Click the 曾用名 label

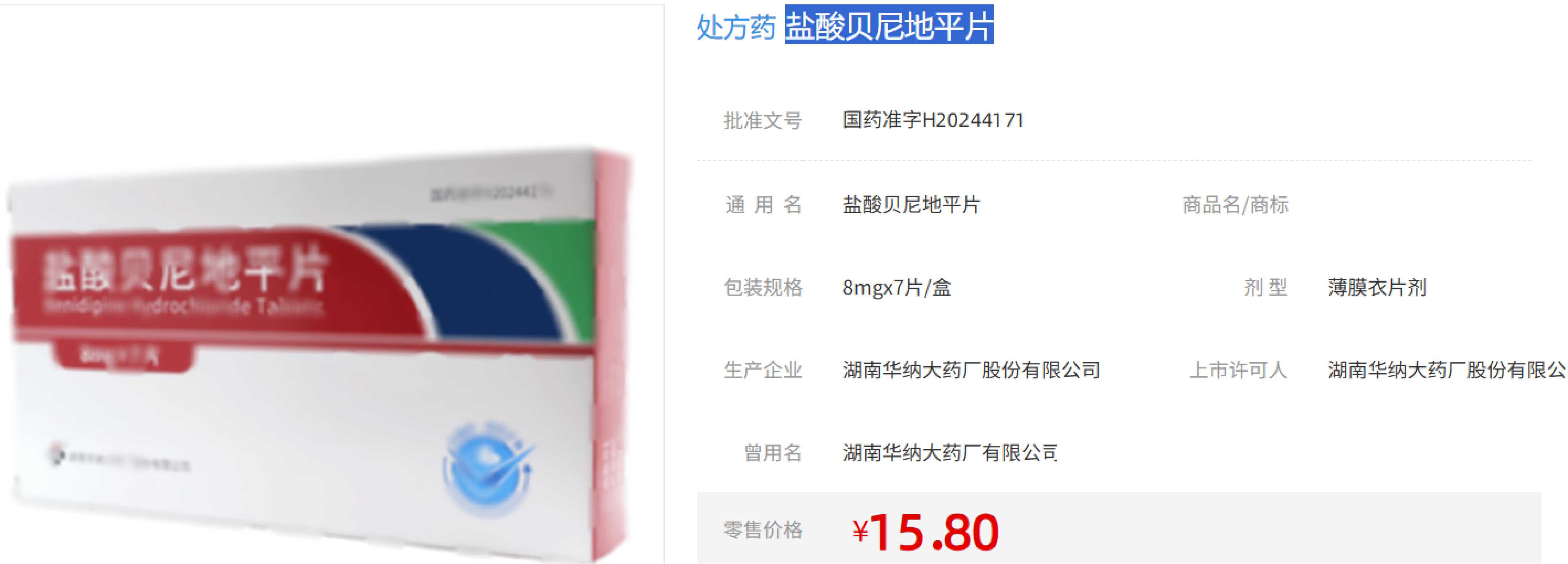tap(773, 453)
